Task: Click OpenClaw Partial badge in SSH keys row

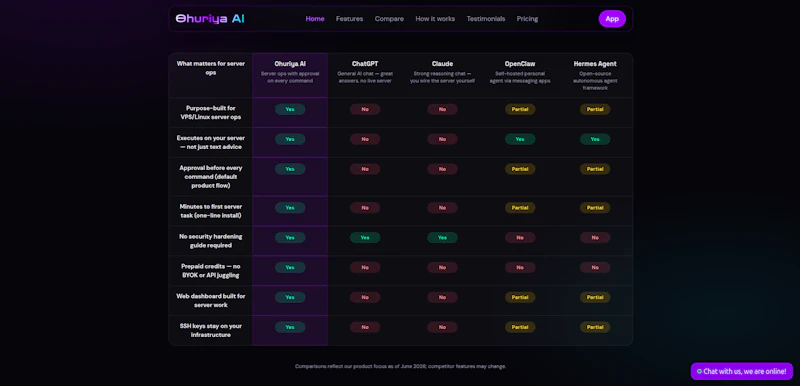Action: [x=520, y=327]
